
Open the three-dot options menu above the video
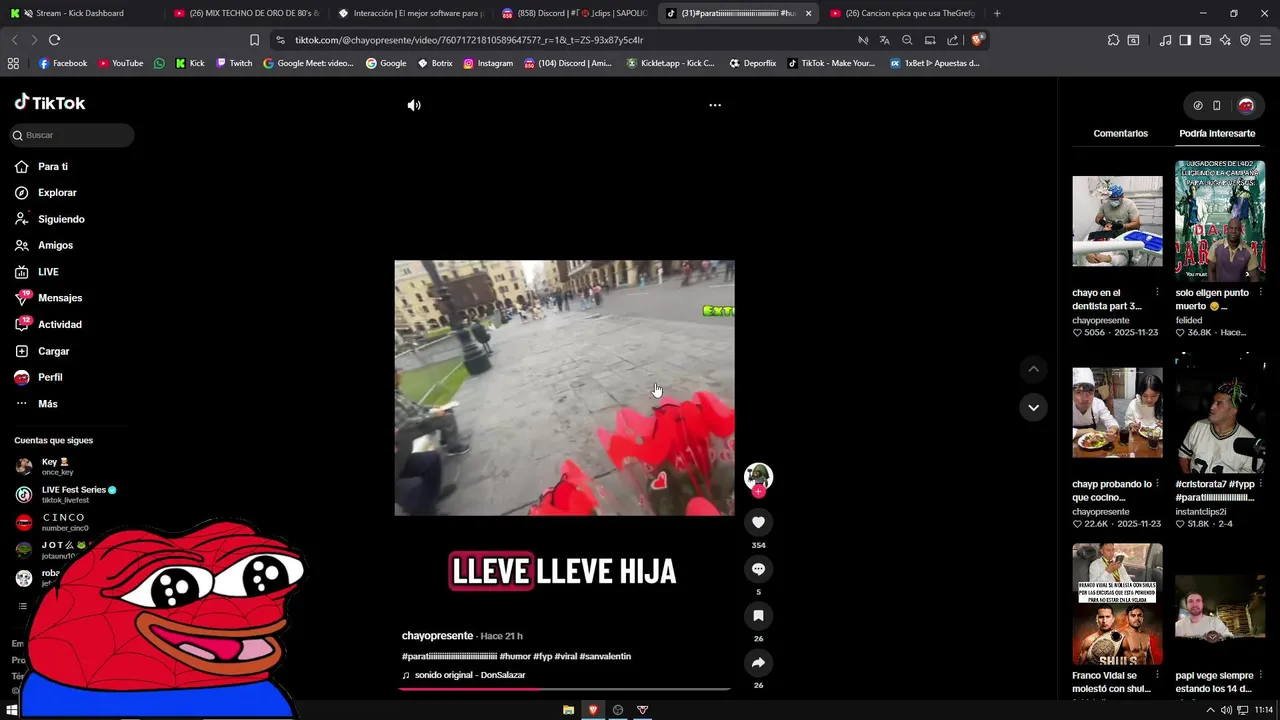point(715,105)
